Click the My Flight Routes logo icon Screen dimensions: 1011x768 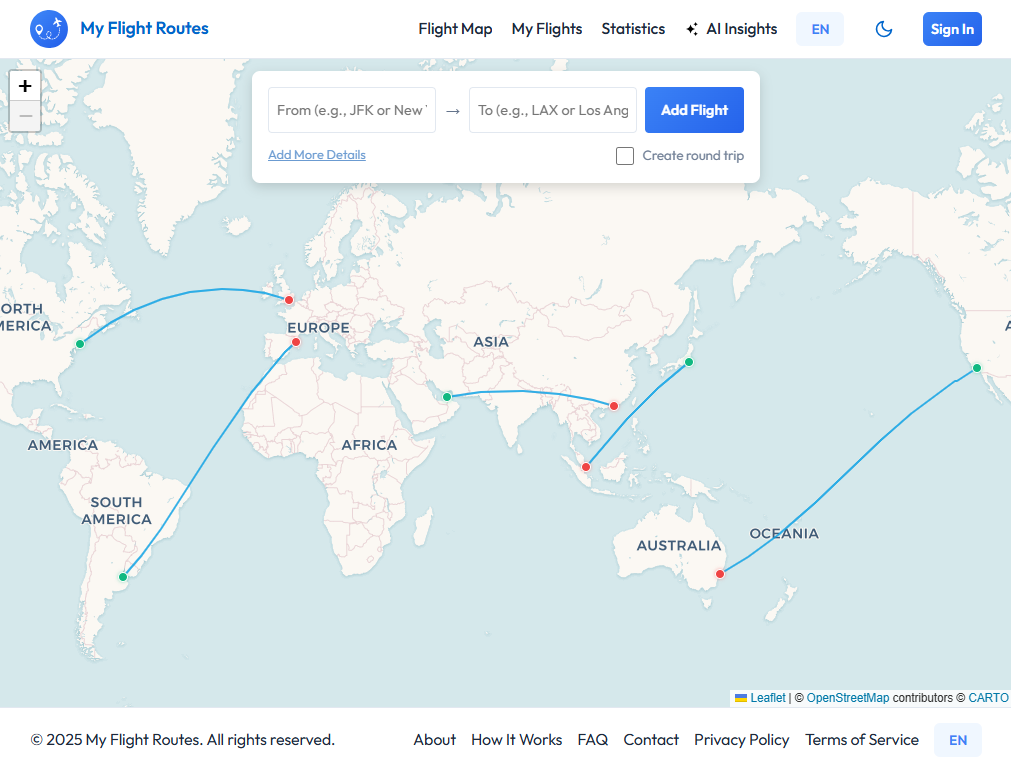(47, 29)
